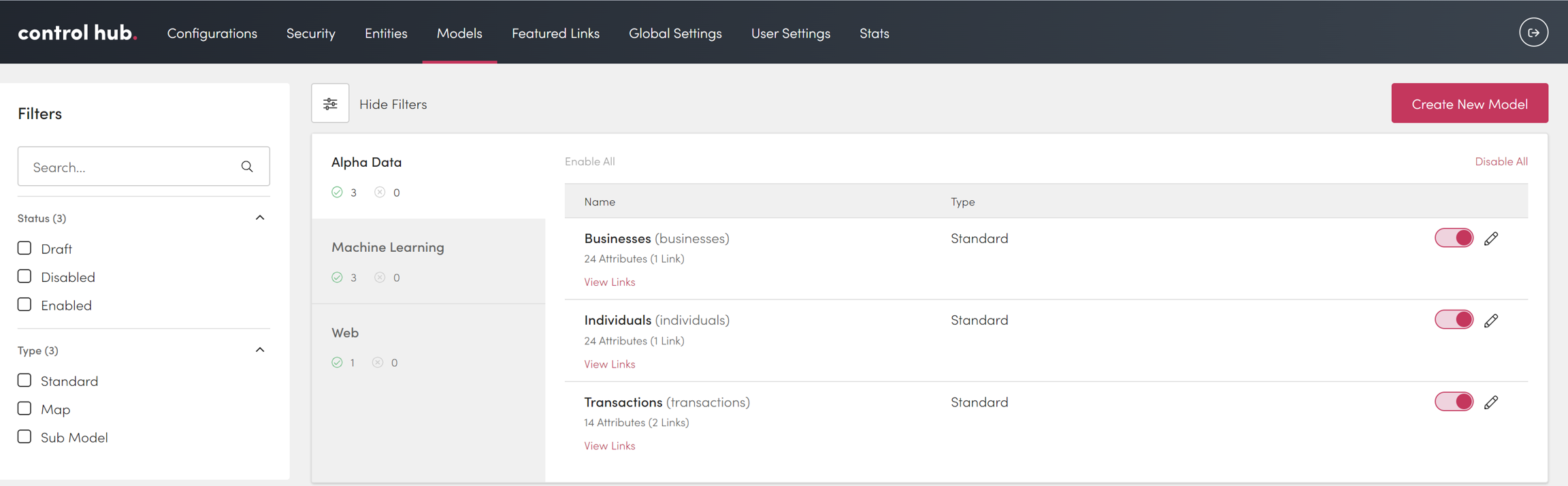This screenshot has width=1568, height=486.
Task: Click the logout icon in the header
Action: [1533, 33]
